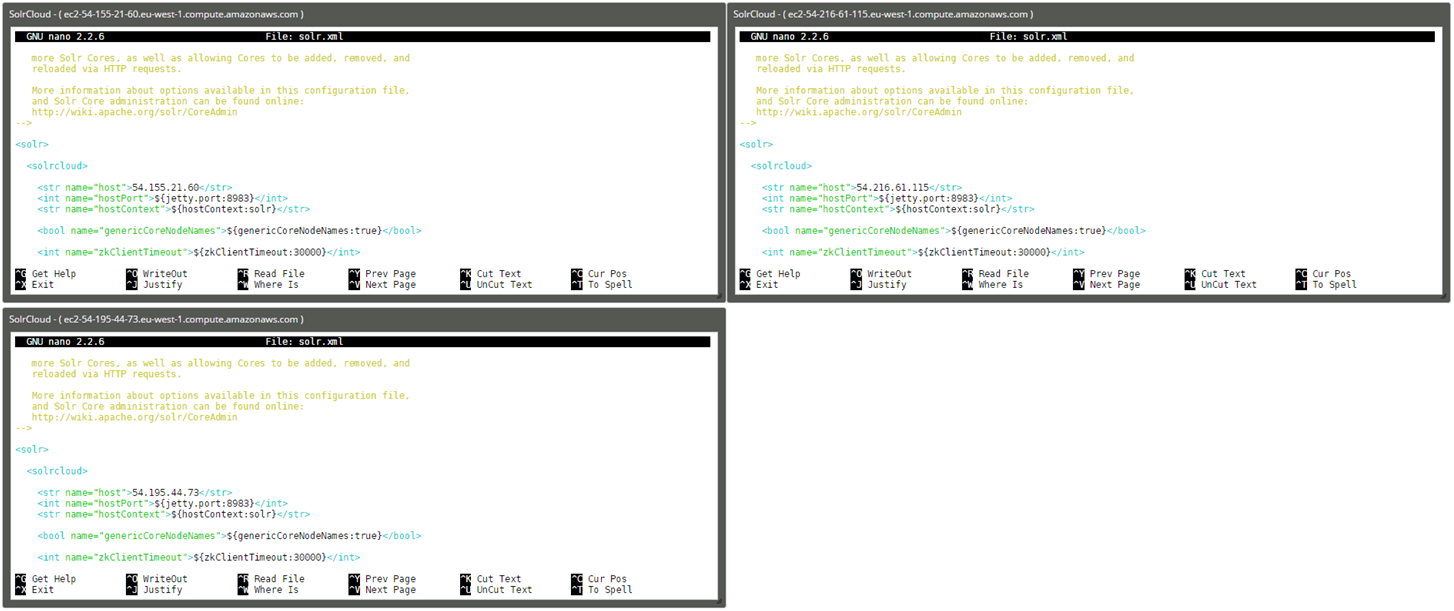
Task: Select title bar of ec2-54-195-44-73 SolrCloud window
Action: point(363,319)
